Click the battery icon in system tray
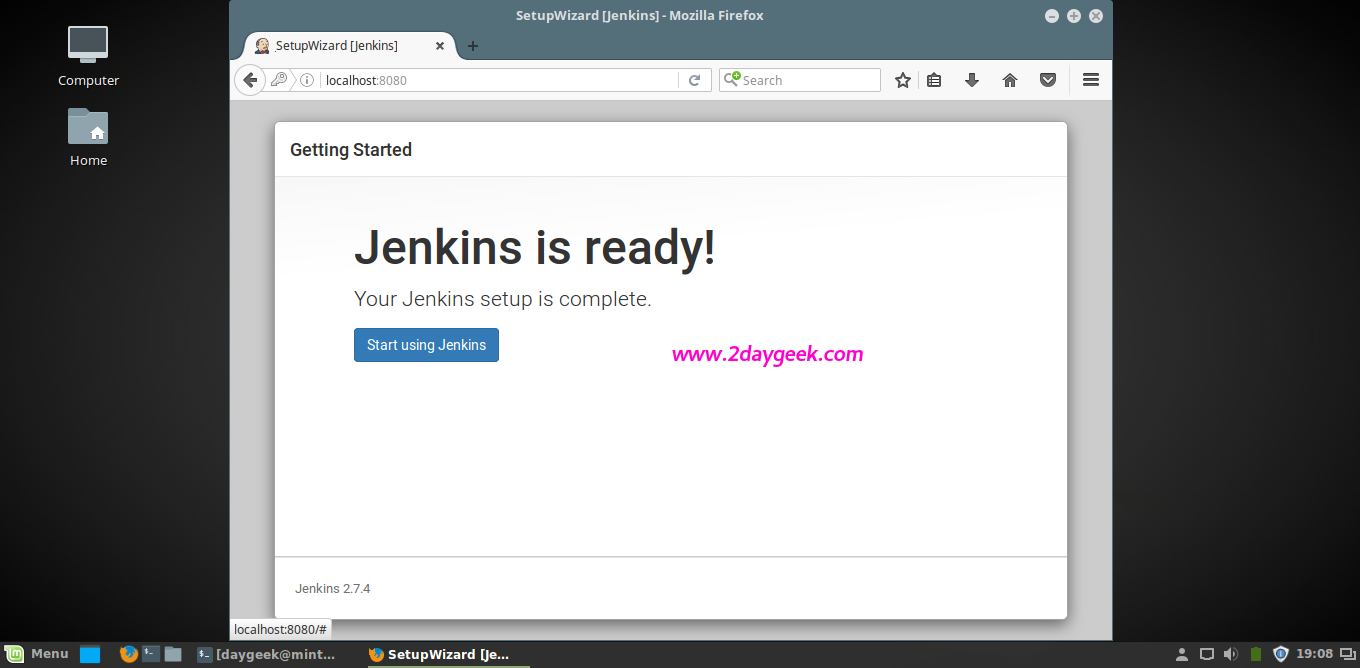Screen dimensions: 1360x668 point(1256,654)
